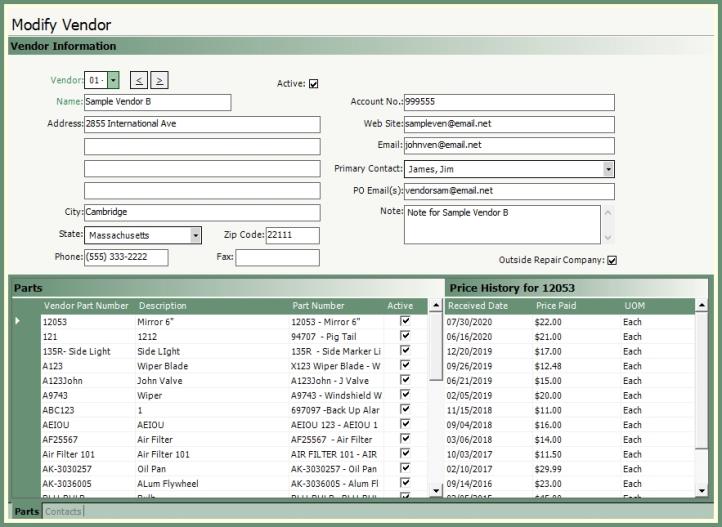Sort price history by Received Date header
722x527 pixels.
pyautogui.click(x=478, y=306)
